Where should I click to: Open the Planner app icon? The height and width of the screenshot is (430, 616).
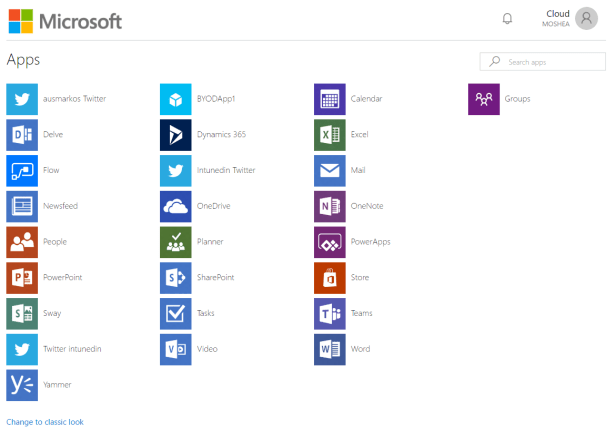[176, 242]
